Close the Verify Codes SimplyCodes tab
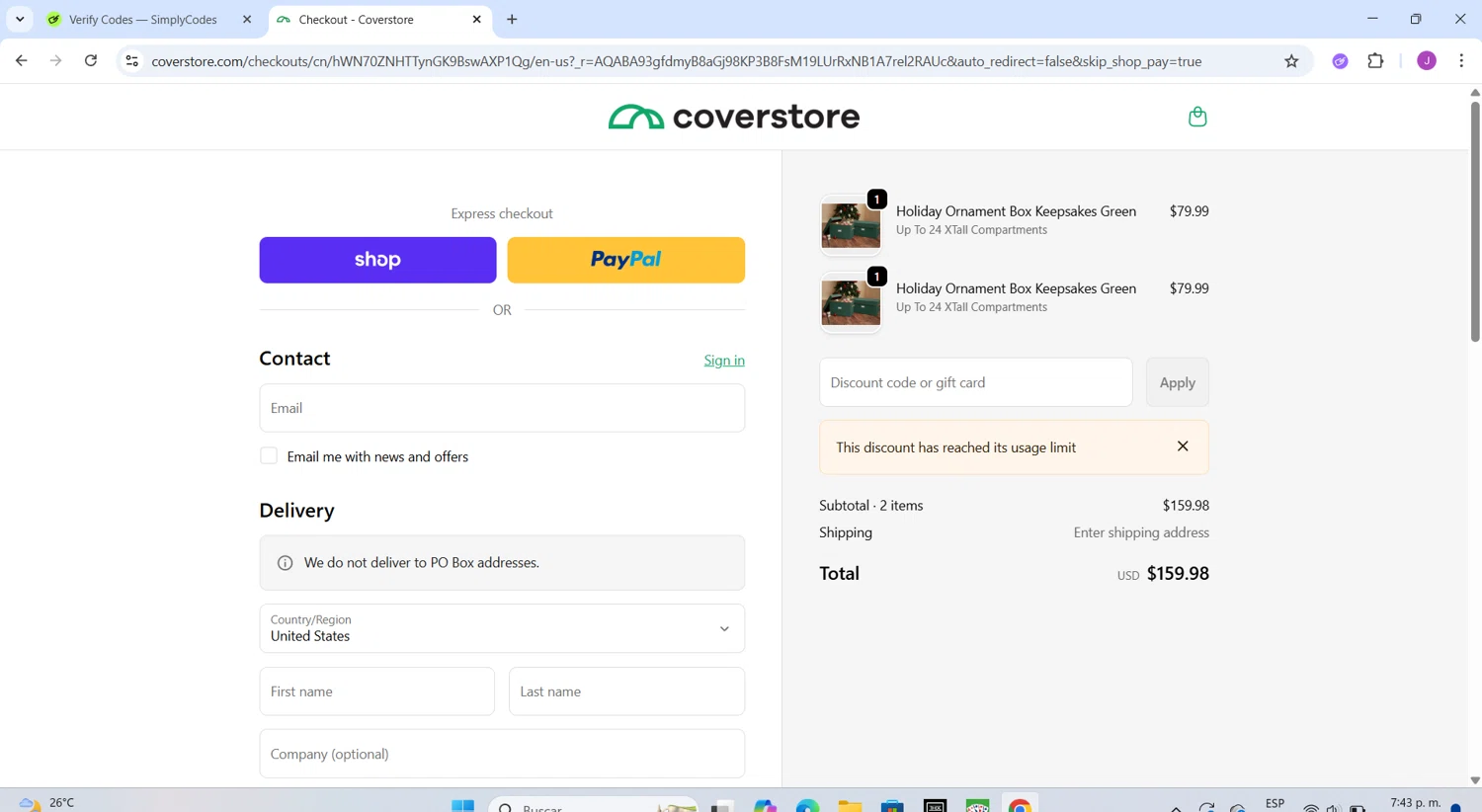The image size is (1482, 812). [247, 20]
